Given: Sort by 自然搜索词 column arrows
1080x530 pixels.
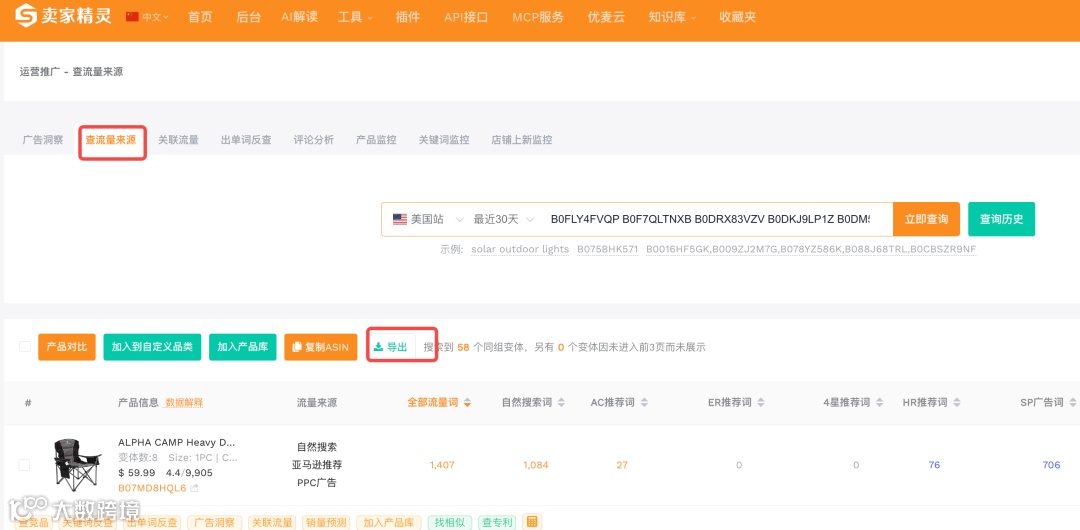Looking at the screenshot, I should [x=561, y=402].
